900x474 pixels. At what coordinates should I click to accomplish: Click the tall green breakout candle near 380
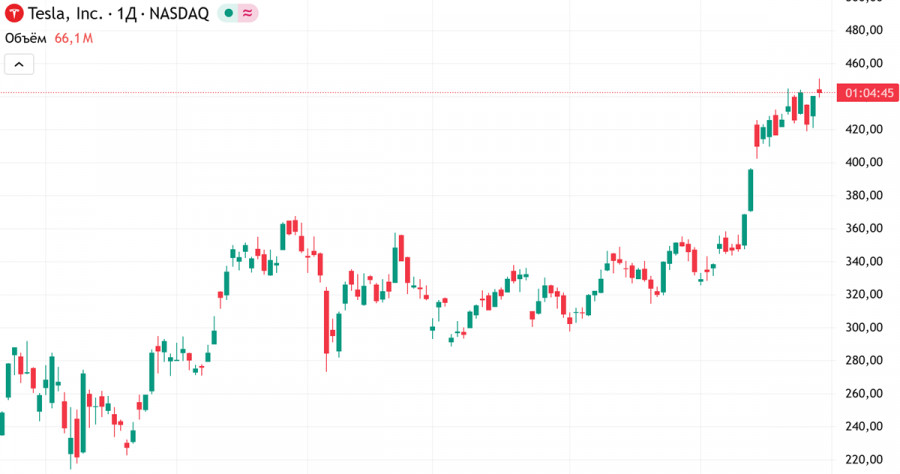pos(750,190)
